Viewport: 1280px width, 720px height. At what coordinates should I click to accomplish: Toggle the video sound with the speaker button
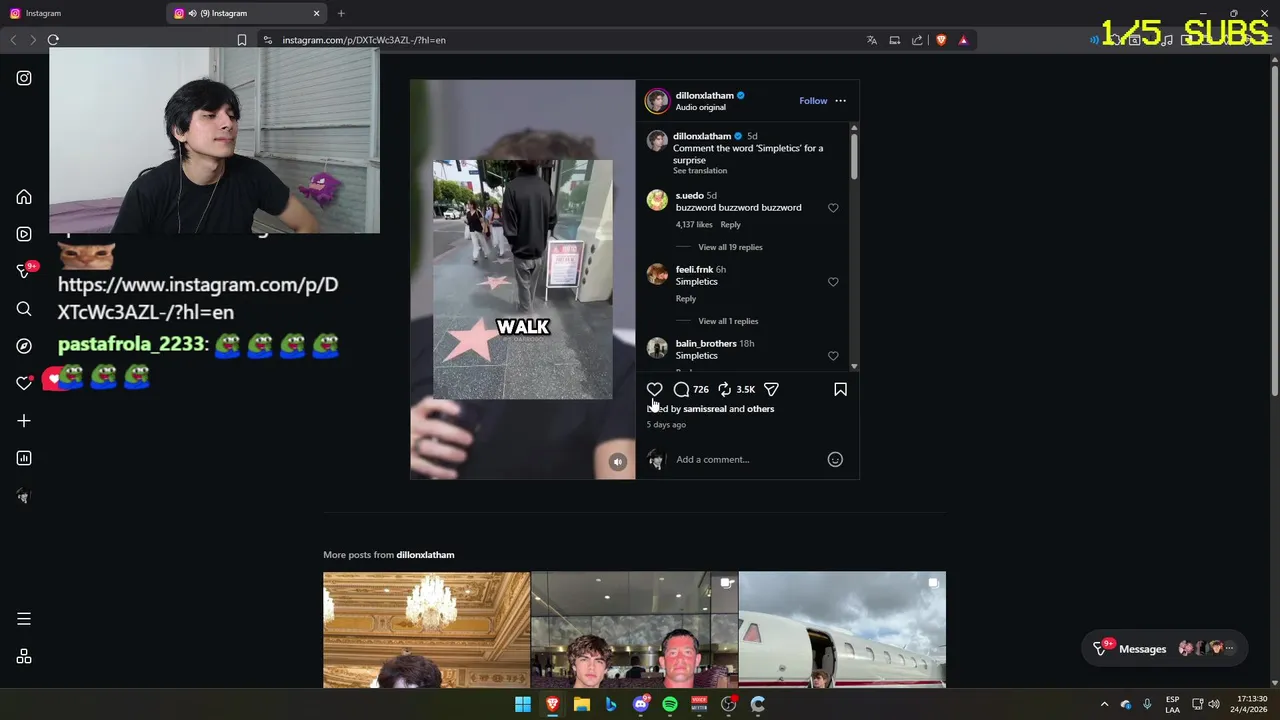coord(618,462)
